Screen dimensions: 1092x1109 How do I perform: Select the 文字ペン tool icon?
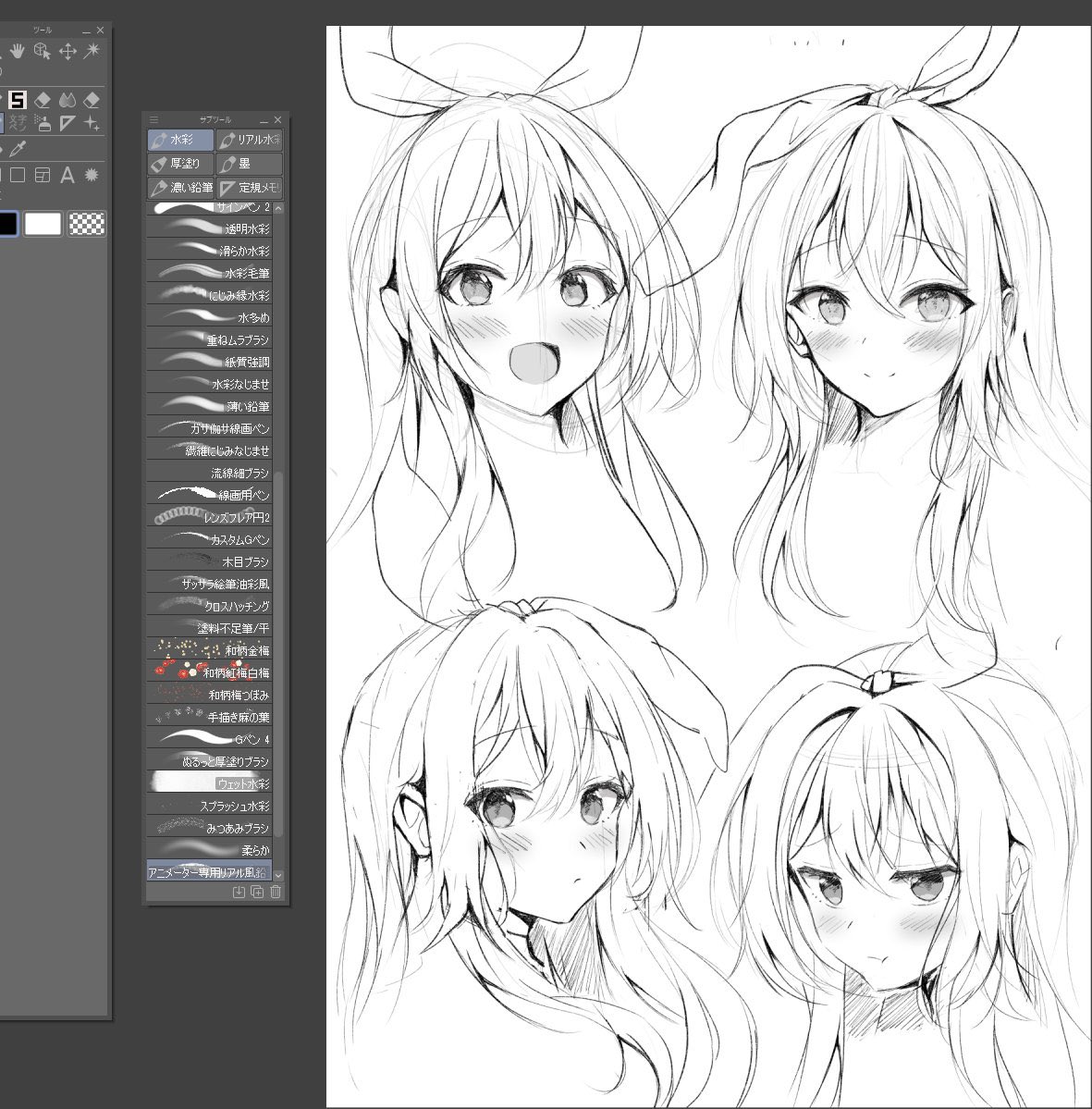18,123
